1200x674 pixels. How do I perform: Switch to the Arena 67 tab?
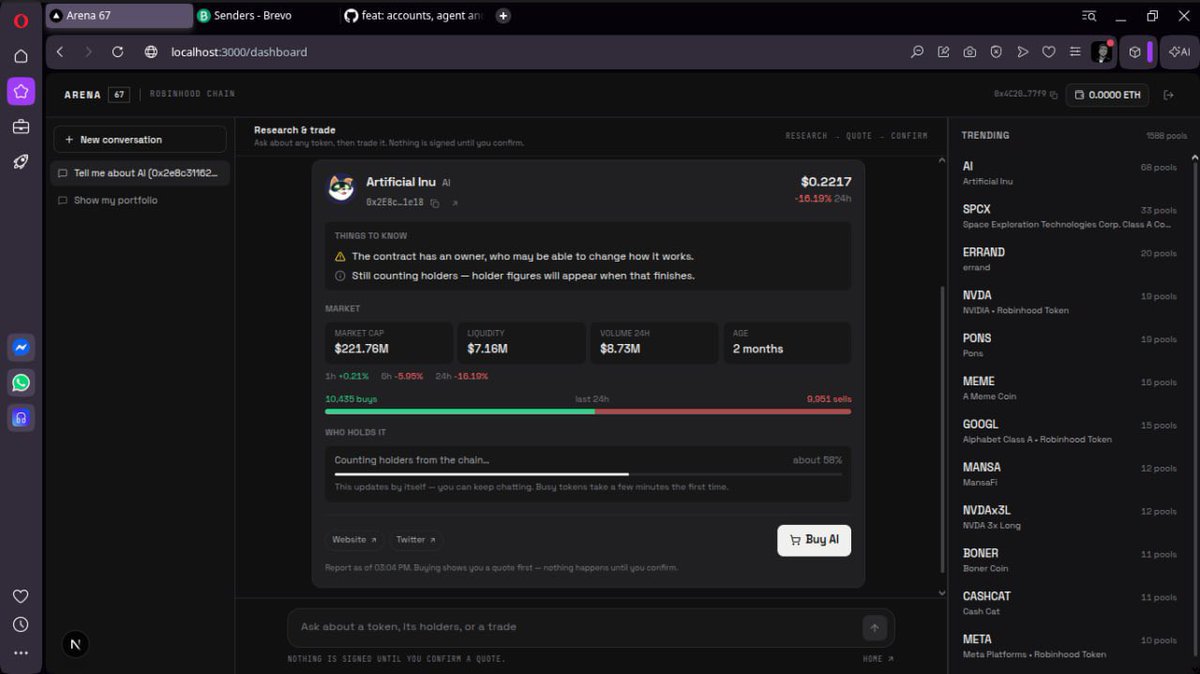click(x=119, y=15)
